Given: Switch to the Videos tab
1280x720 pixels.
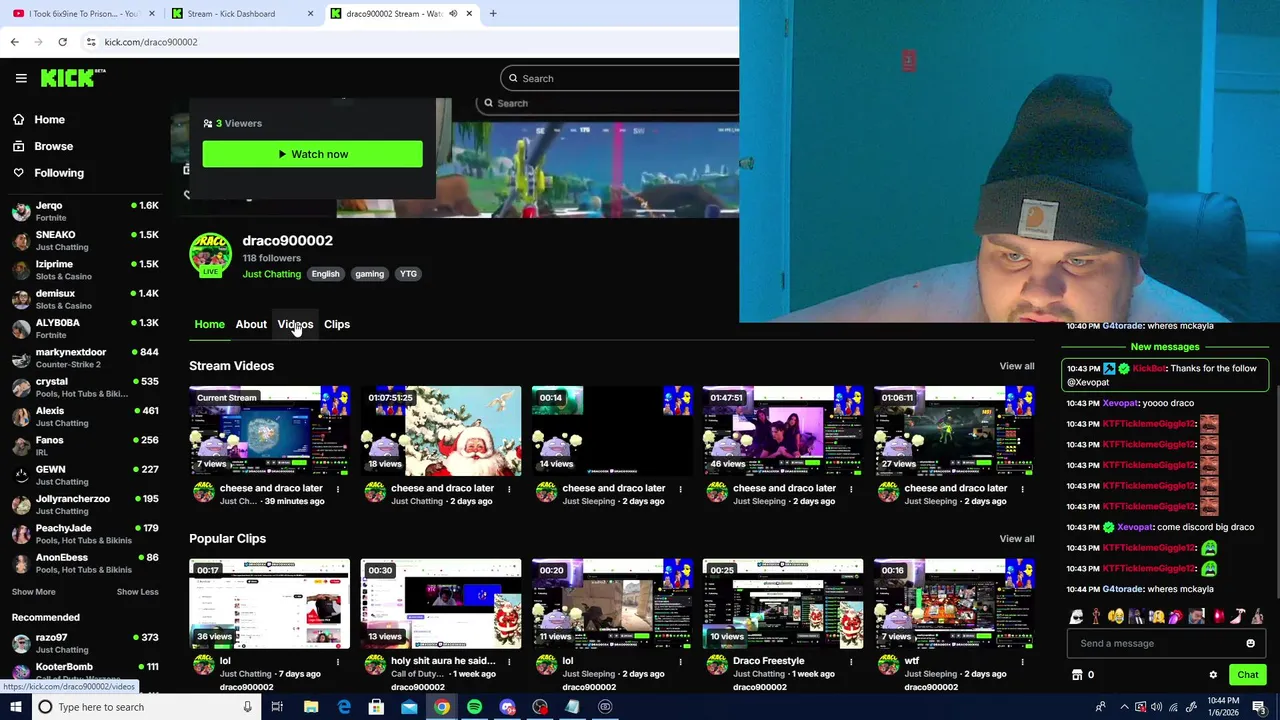Looking at the screenshot, I should click(295, 324).
